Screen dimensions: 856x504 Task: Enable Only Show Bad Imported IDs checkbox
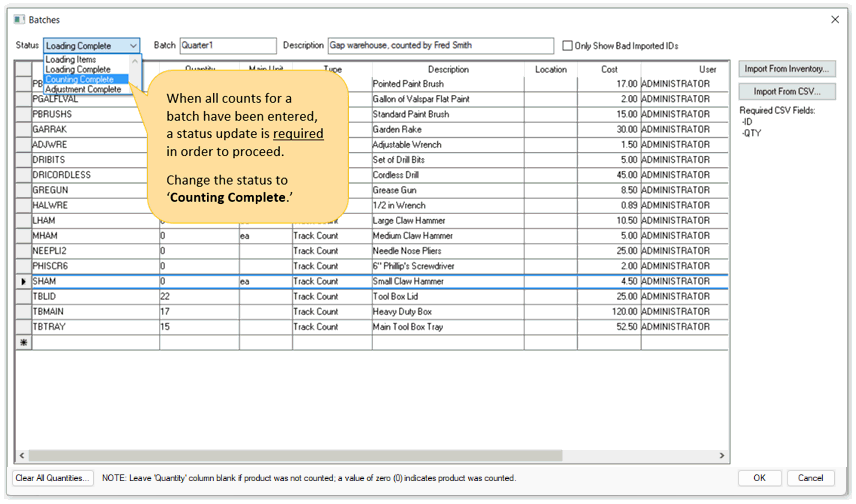click(x=568, y=46)
